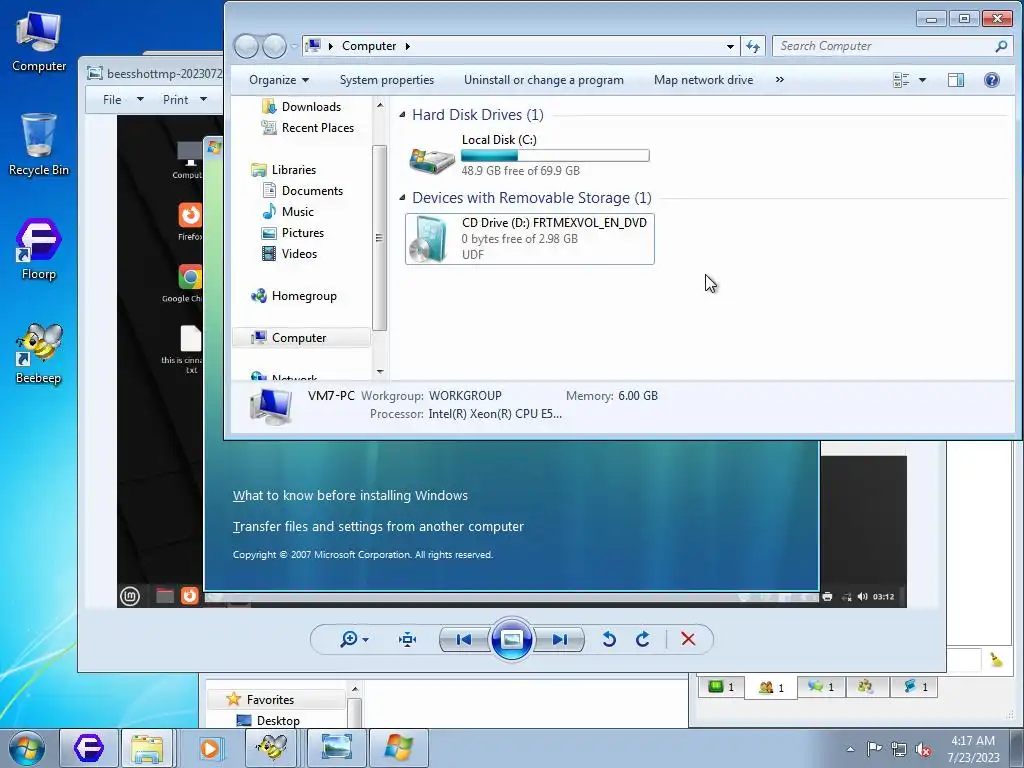Open Print menu in Photo Viewer
This screenshot has width=1024, height=768.
tap(184, 99)
